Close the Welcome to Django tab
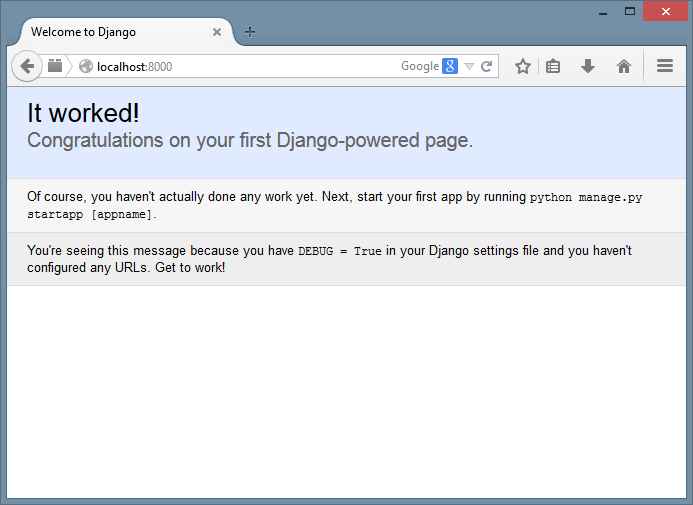 click(x=217, y=32)
